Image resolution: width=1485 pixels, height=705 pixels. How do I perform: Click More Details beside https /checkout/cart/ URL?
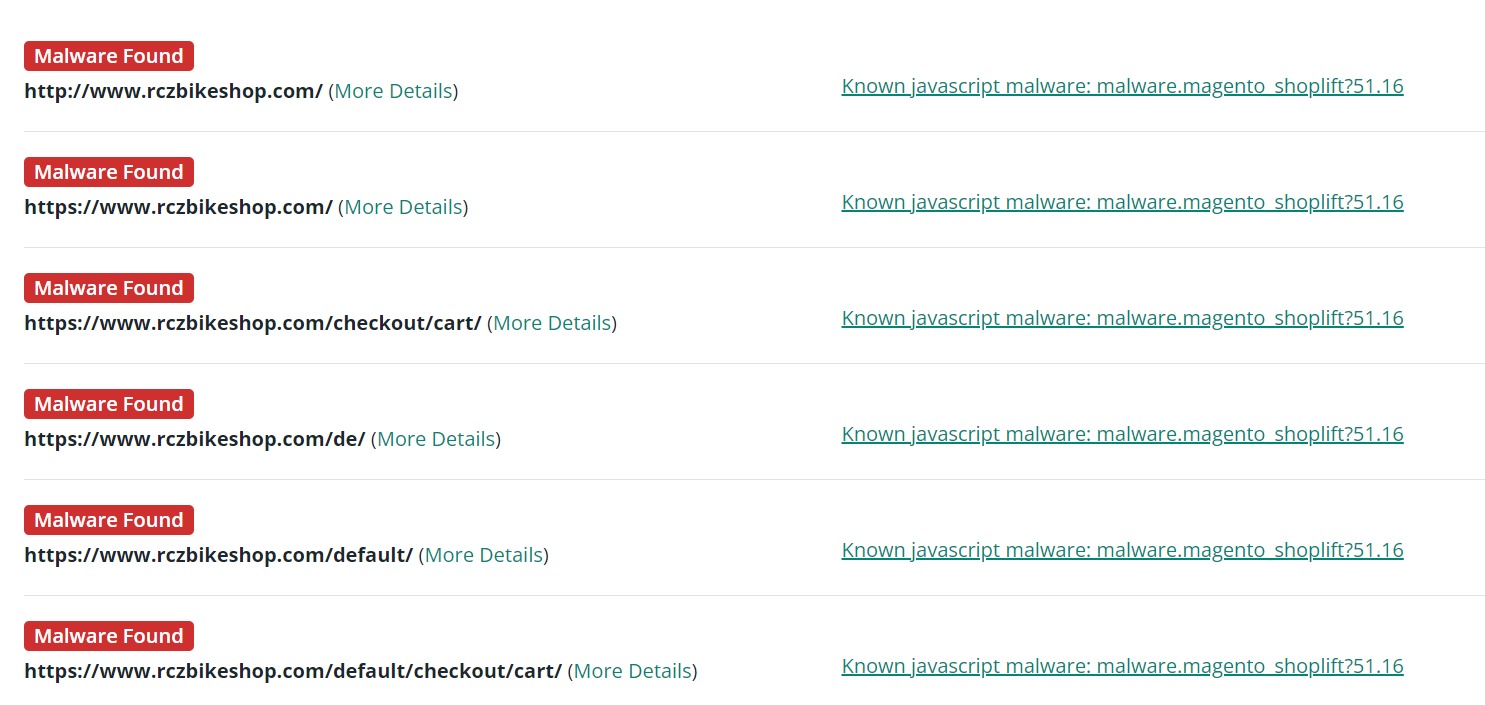point(552,323)
